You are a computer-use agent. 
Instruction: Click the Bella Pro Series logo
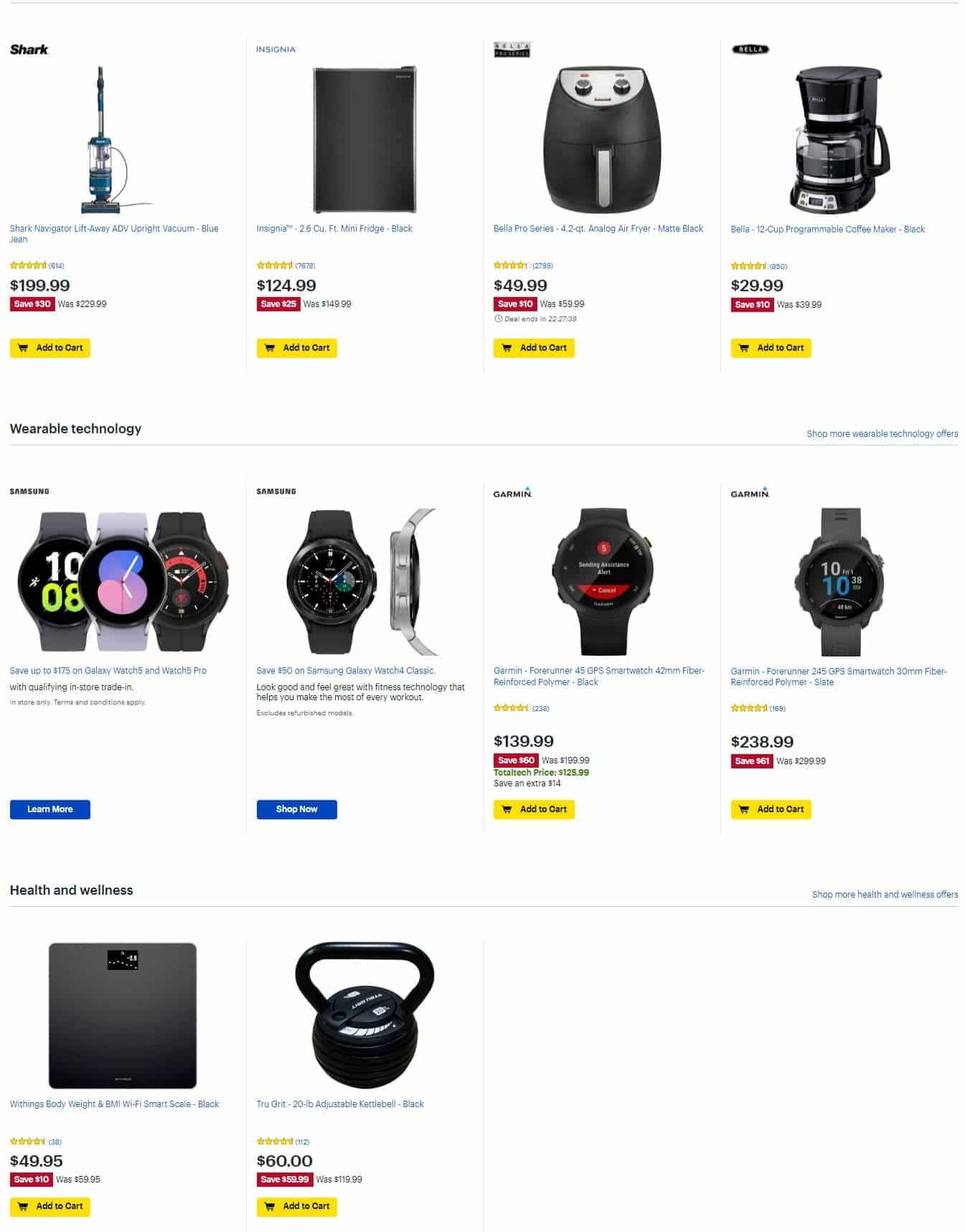tap(512, 50)
